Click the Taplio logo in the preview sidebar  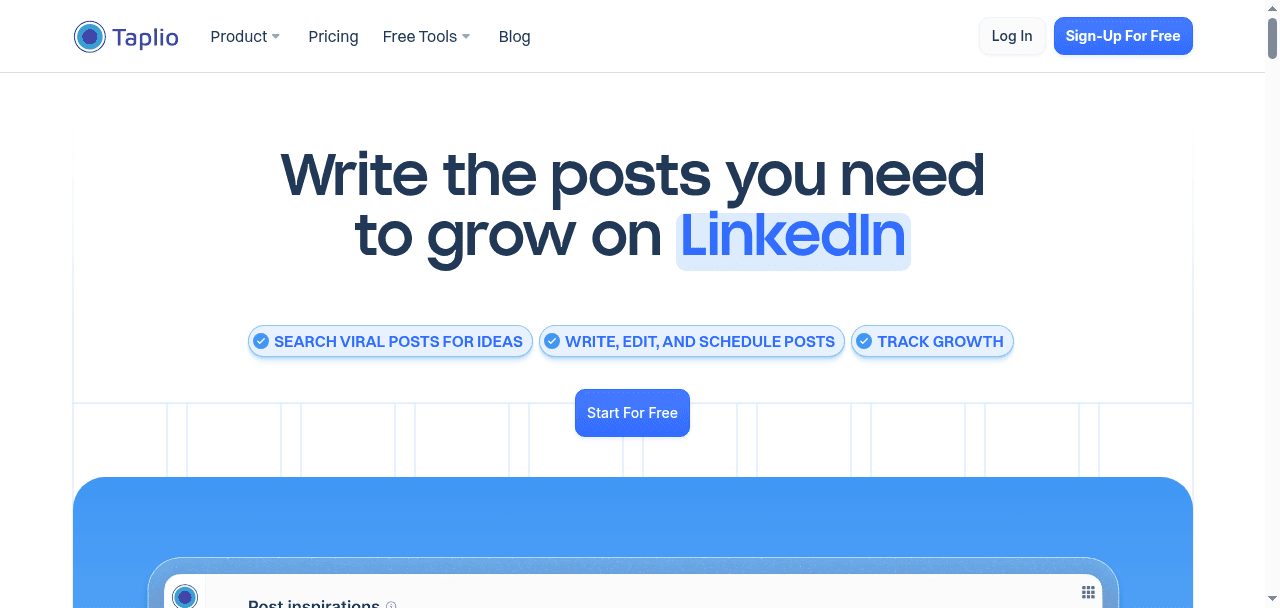[185, 597]
